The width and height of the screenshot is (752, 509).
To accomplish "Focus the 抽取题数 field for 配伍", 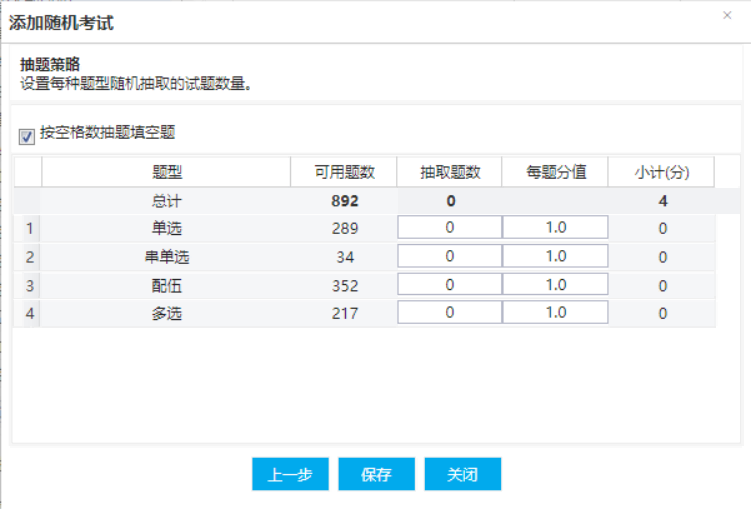I will (449, 285).
